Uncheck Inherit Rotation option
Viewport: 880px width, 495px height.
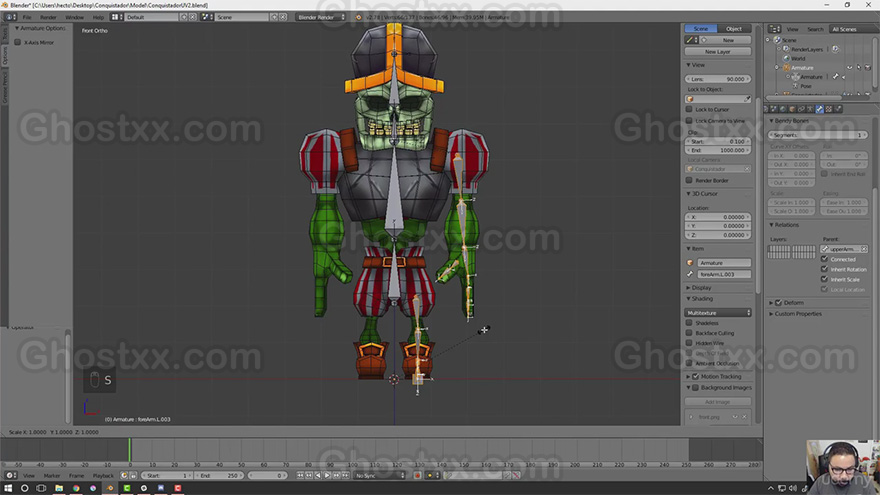tap(824, 269)
